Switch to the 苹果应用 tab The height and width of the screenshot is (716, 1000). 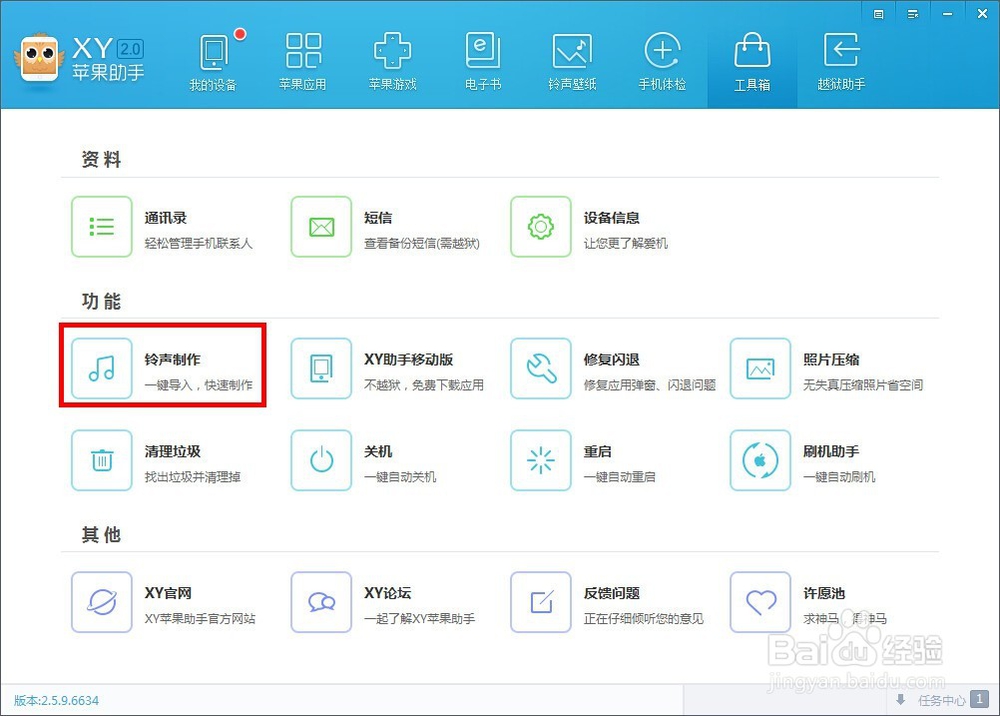click(302, 62)
